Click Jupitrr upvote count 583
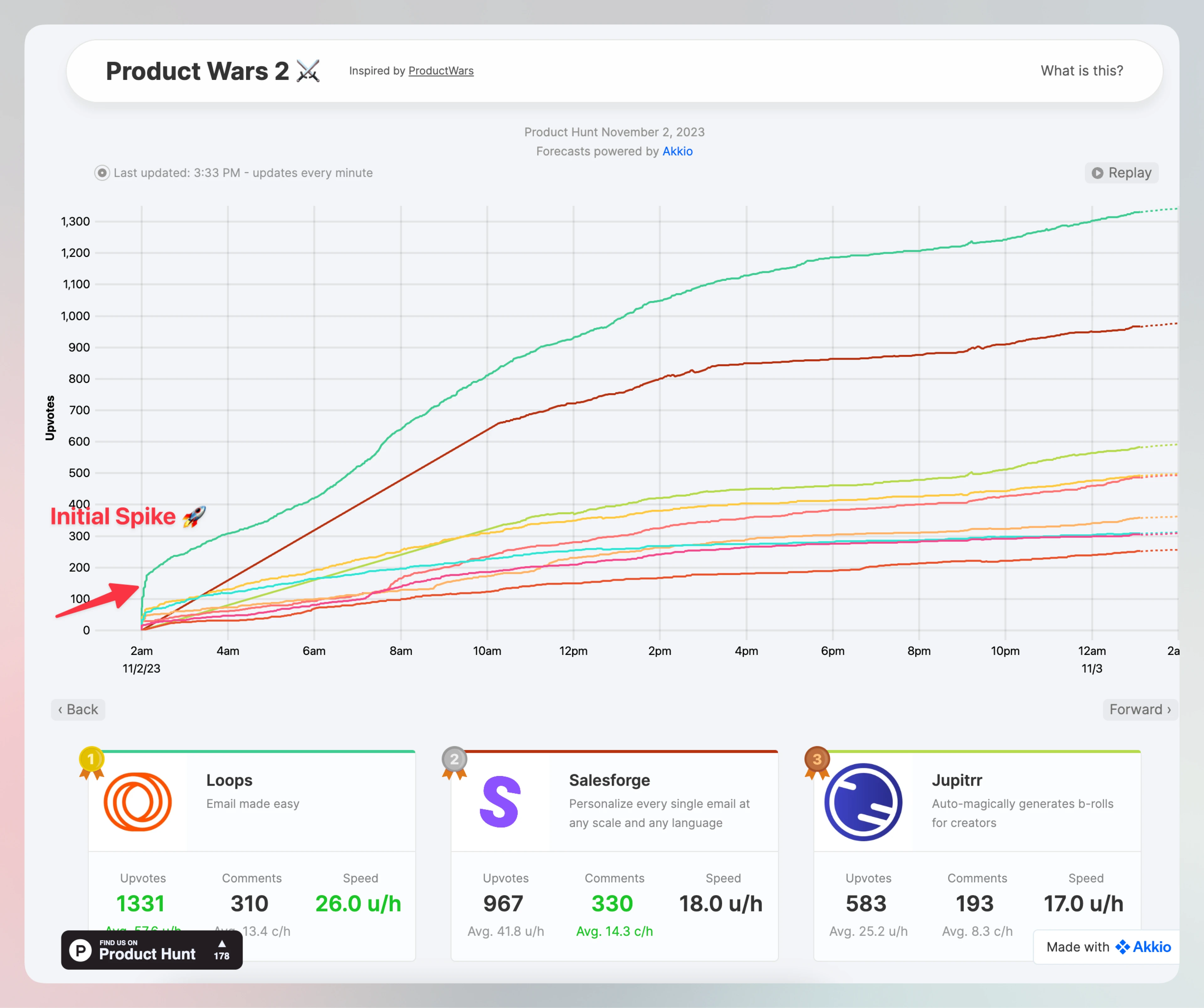This screenshot has height=1008, width=1204. [x=866, y=904]
